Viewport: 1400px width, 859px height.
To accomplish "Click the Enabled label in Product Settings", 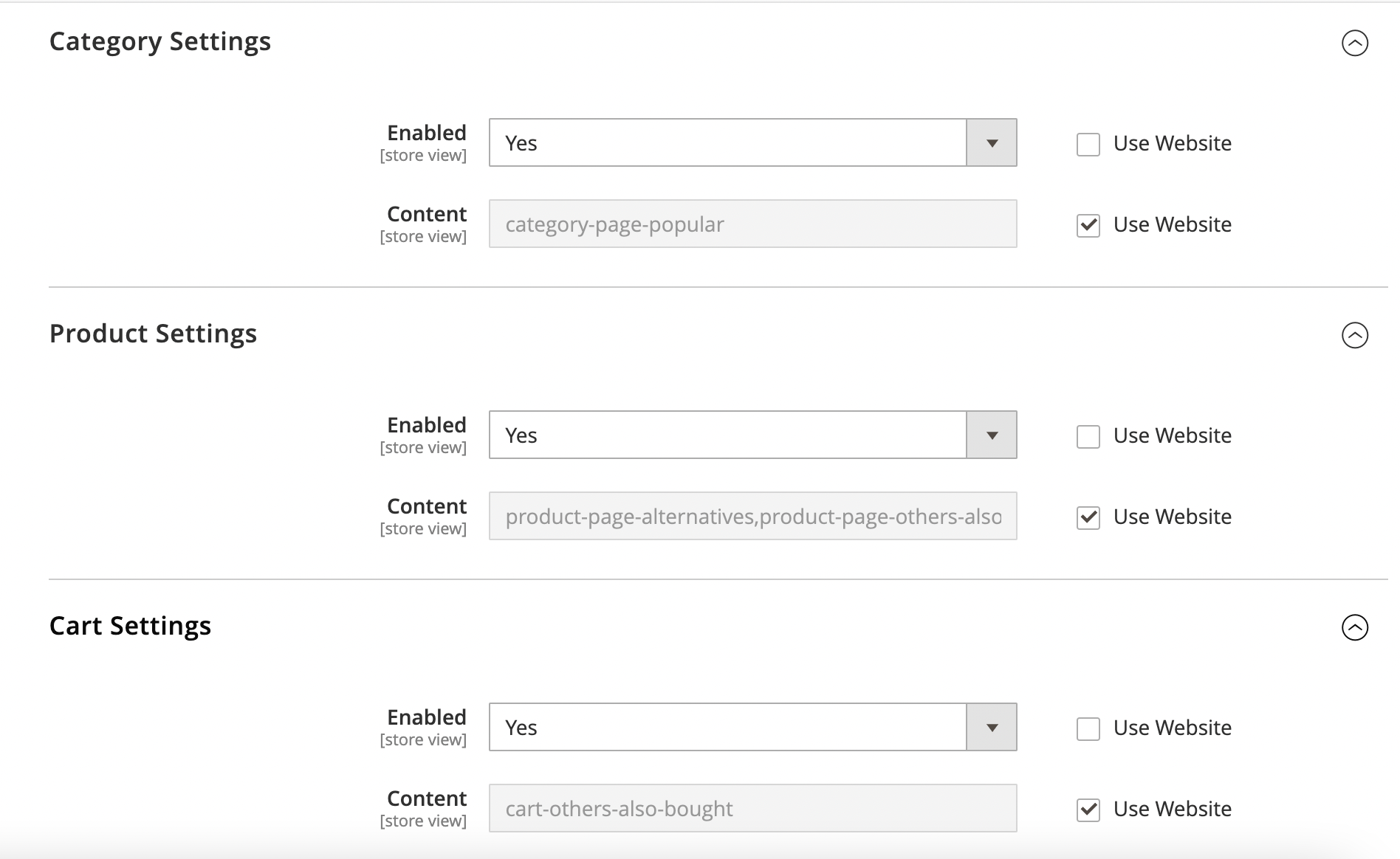I will tap(426, 425).
